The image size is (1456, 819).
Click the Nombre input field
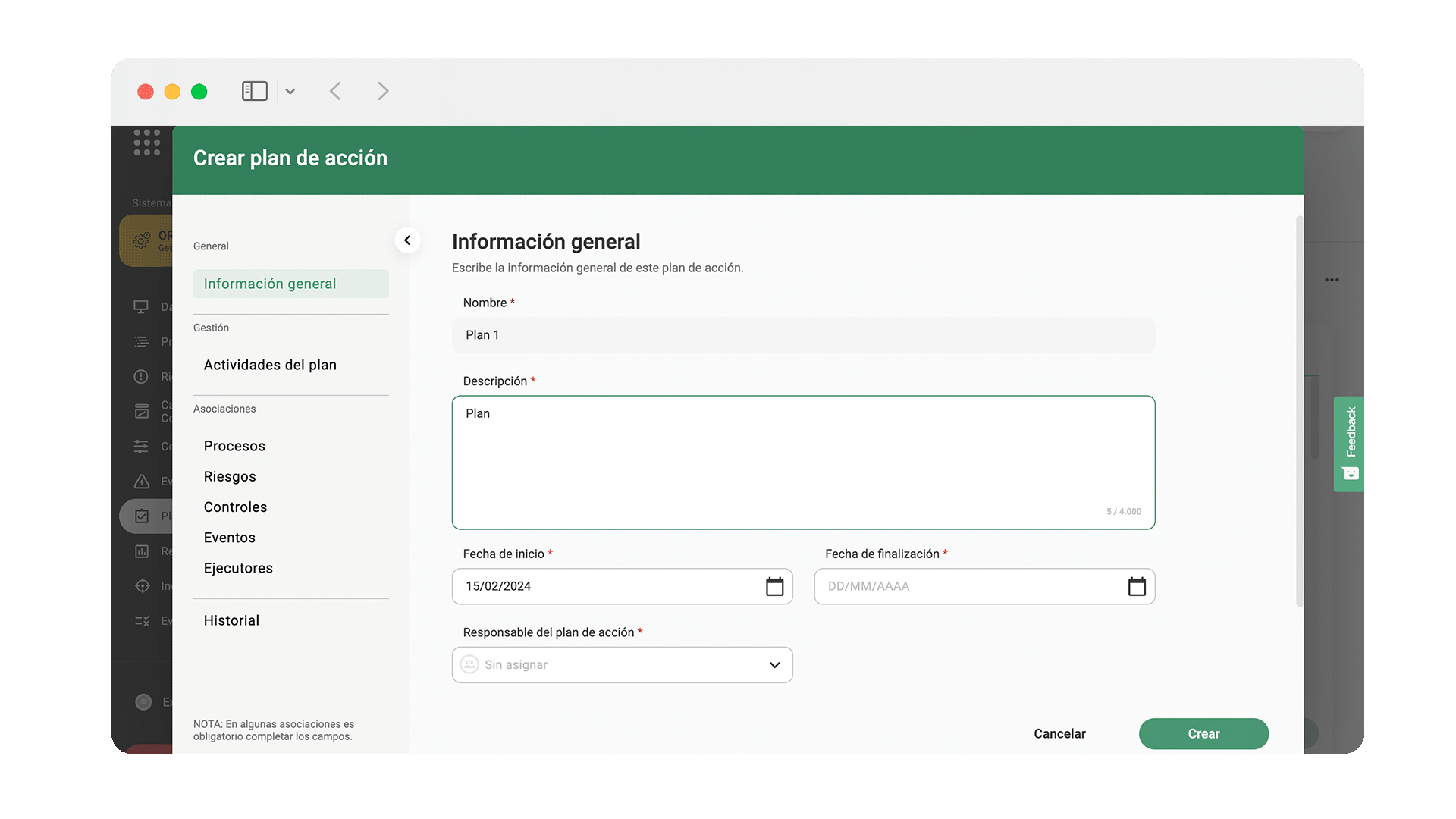point(803,335)
